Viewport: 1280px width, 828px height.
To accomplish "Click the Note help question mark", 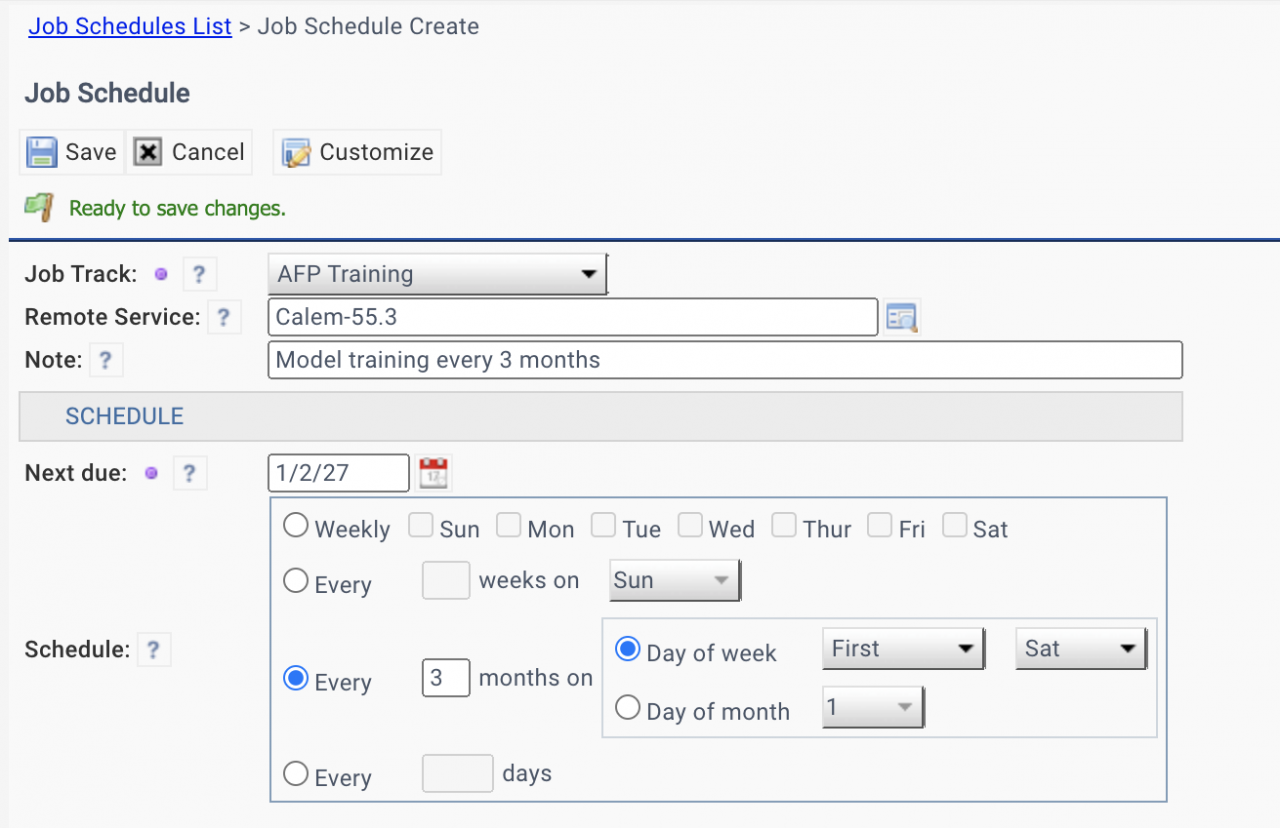I will (x=106, y=360).
